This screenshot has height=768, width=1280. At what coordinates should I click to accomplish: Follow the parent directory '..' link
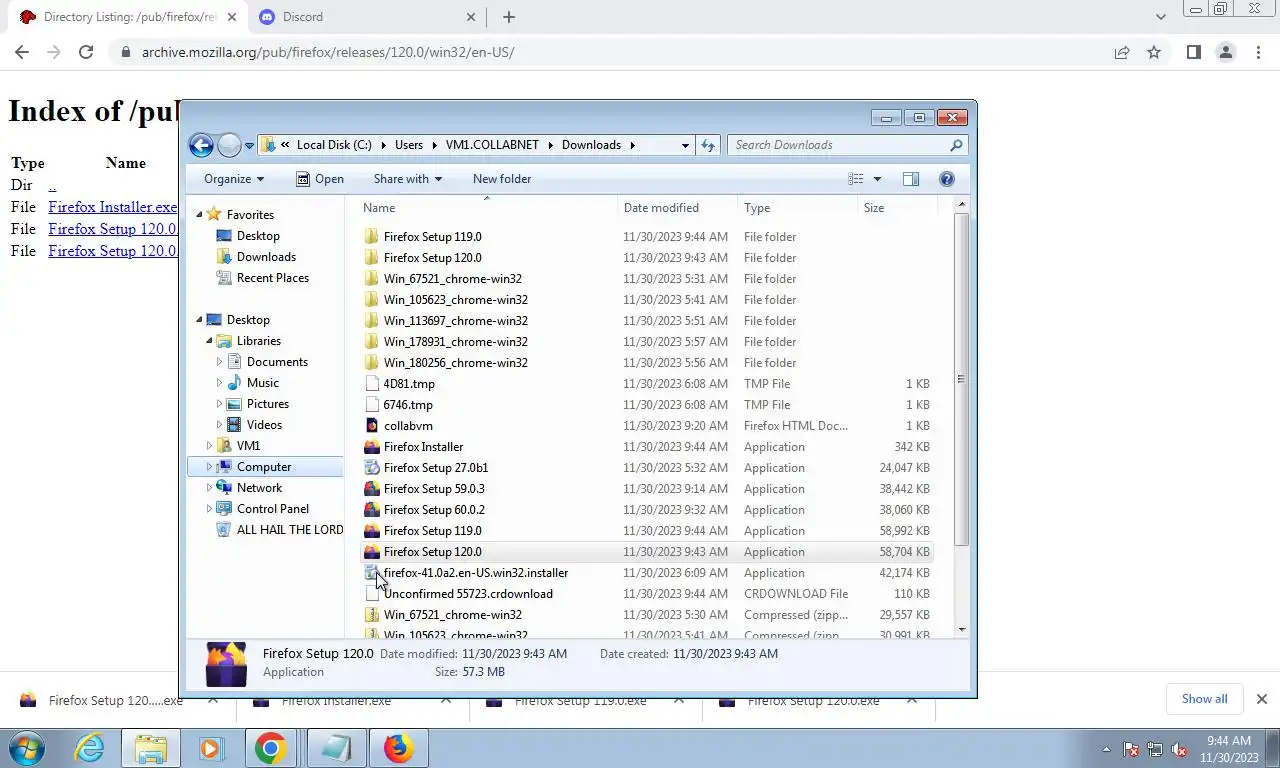52,185
